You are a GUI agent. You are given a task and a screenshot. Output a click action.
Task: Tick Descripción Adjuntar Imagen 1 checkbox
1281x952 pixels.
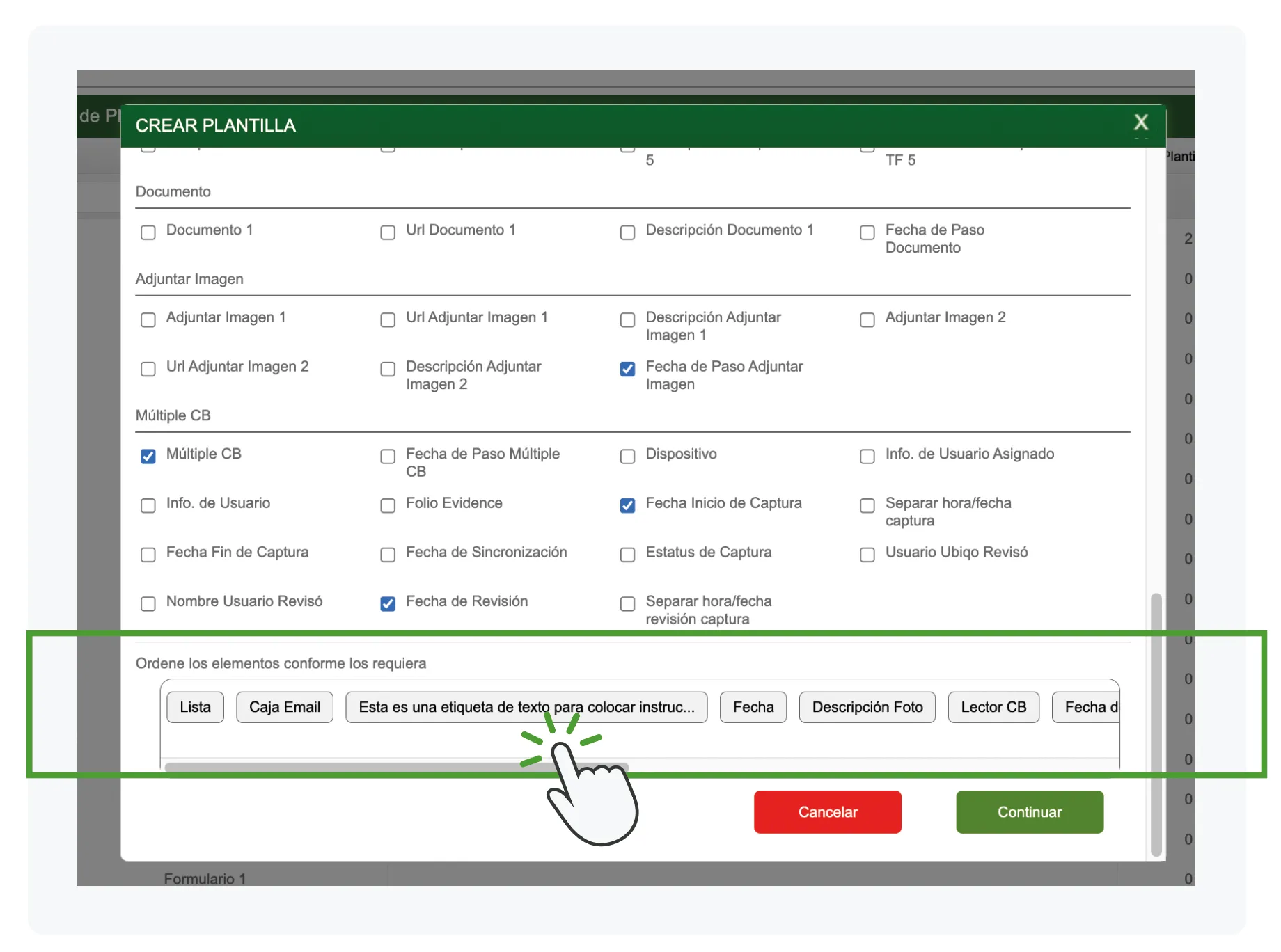[x=627, y=319]
